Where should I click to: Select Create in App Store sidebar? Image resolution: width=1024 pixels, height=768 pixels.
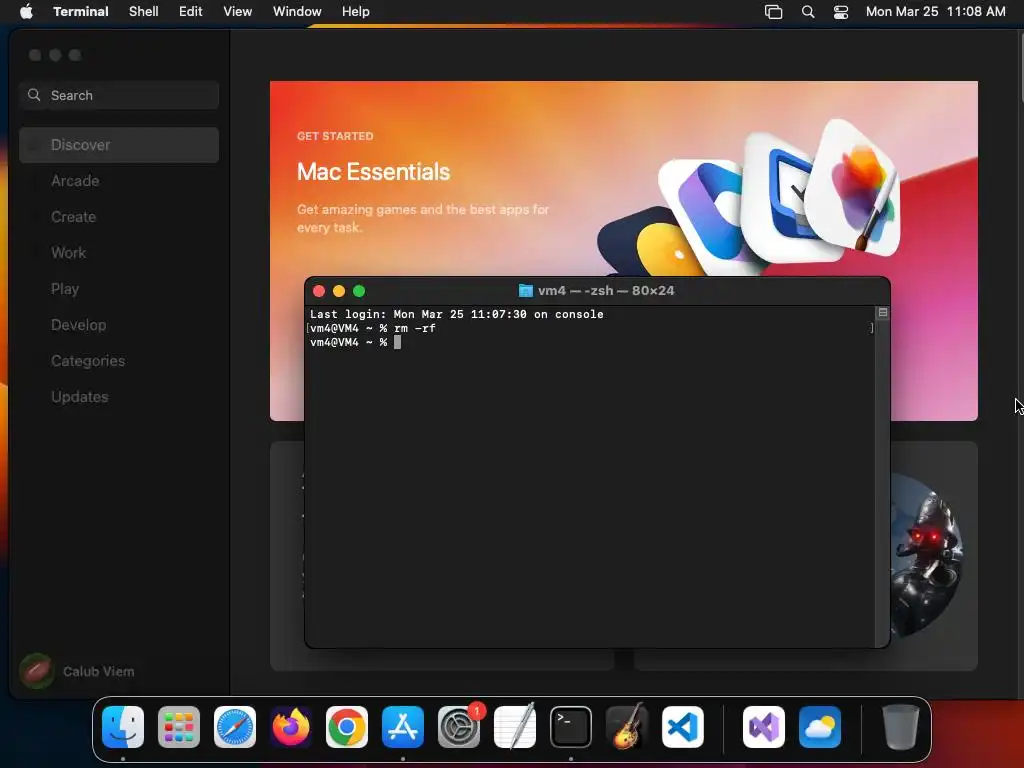119,217
